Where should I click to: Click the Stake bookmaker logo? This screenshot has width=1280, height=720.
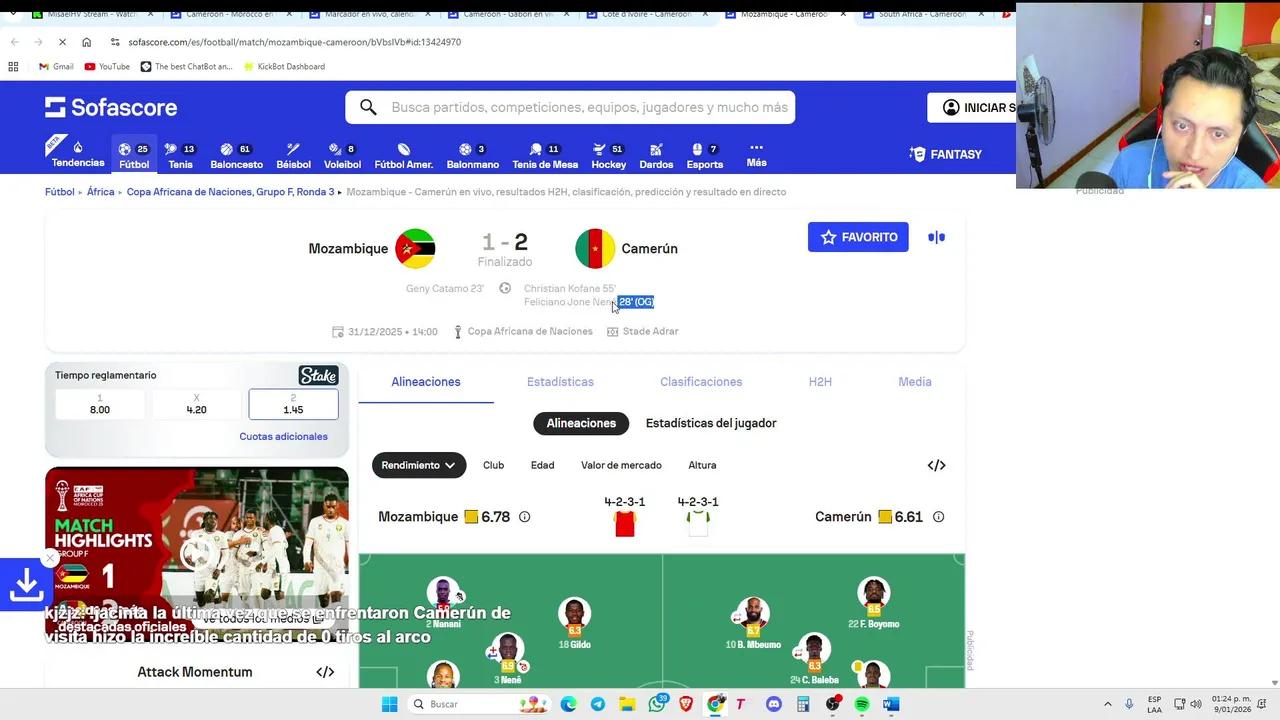[318, 376]
